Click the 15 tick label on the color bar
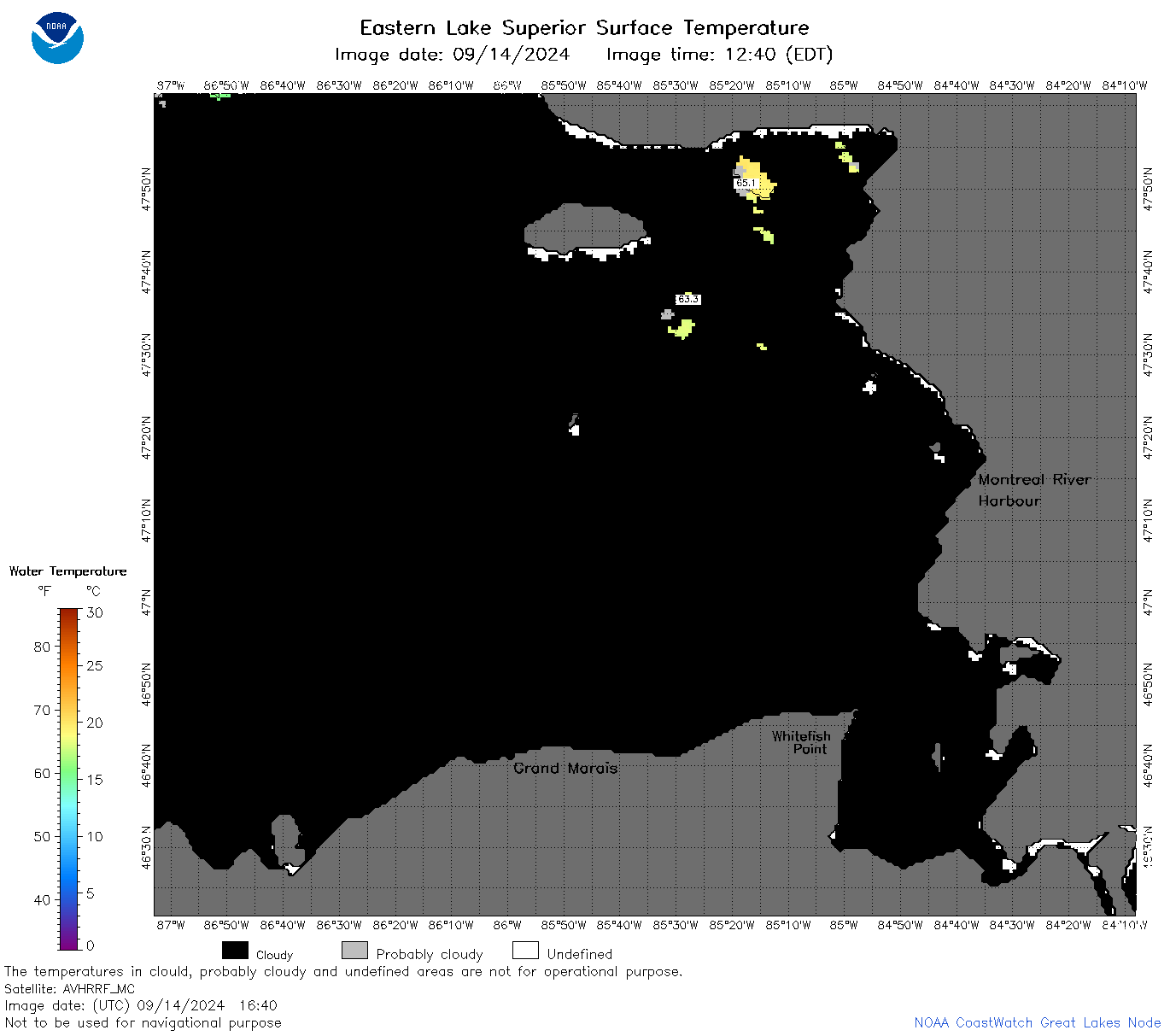Screen dimensions: 1170x1036 pos(95,779)
